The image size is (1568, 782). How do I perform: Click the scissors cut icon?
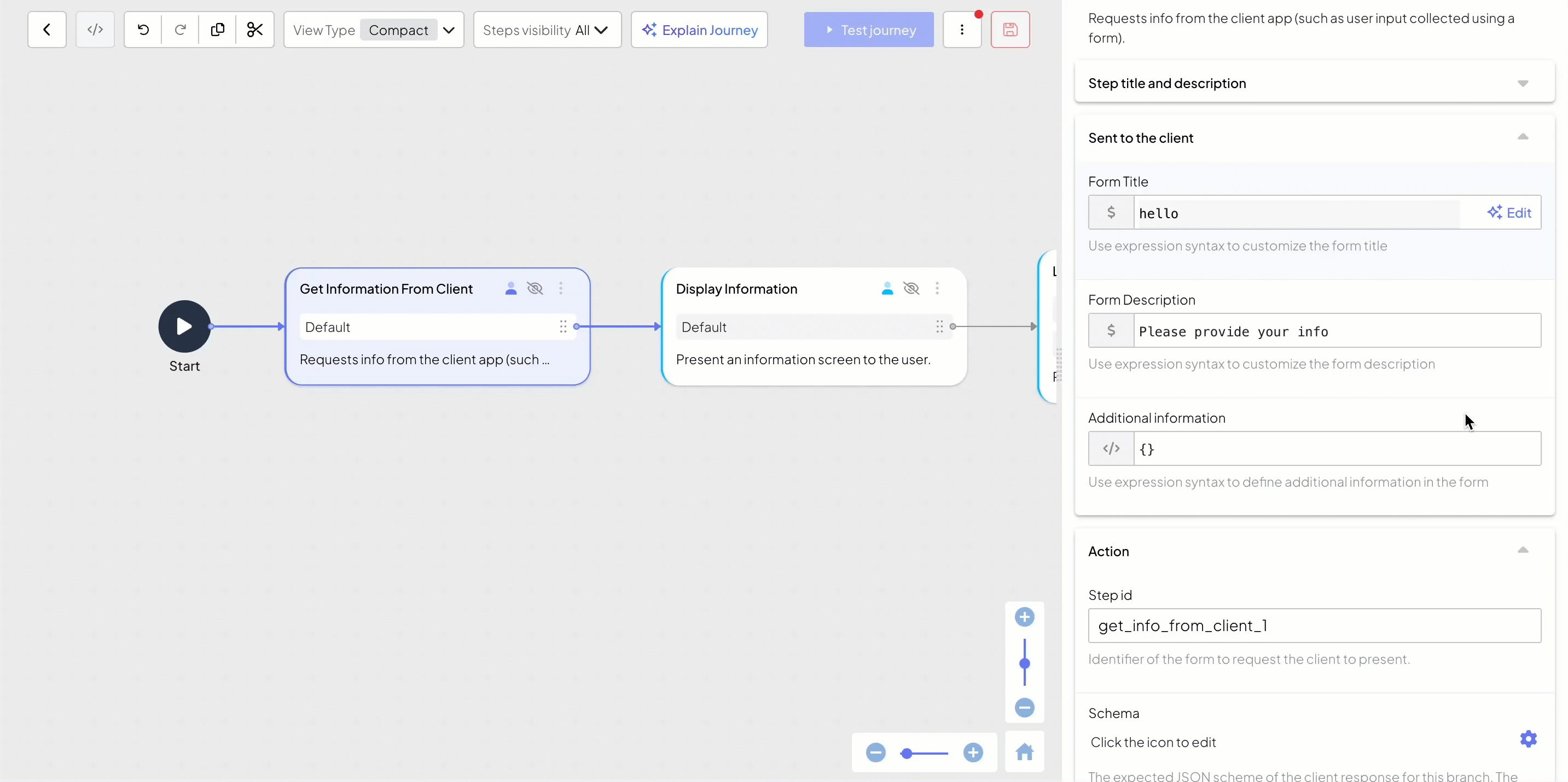tap(255, 30)
